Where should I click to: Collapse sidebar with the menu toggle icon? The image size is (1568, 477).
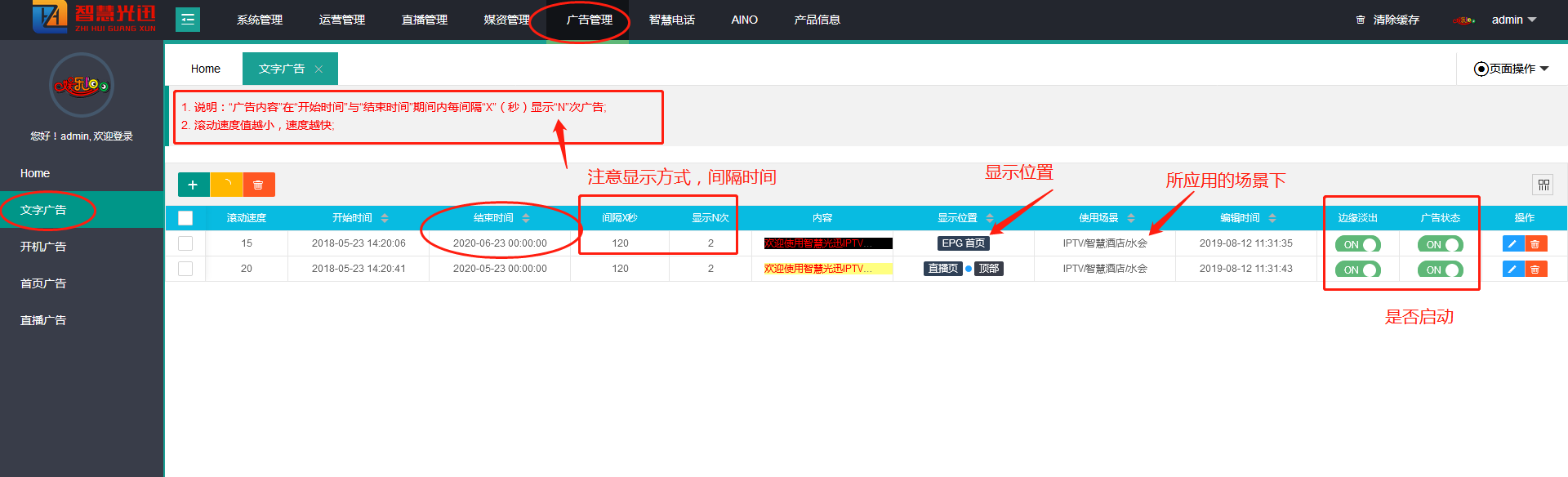(188, 20)
